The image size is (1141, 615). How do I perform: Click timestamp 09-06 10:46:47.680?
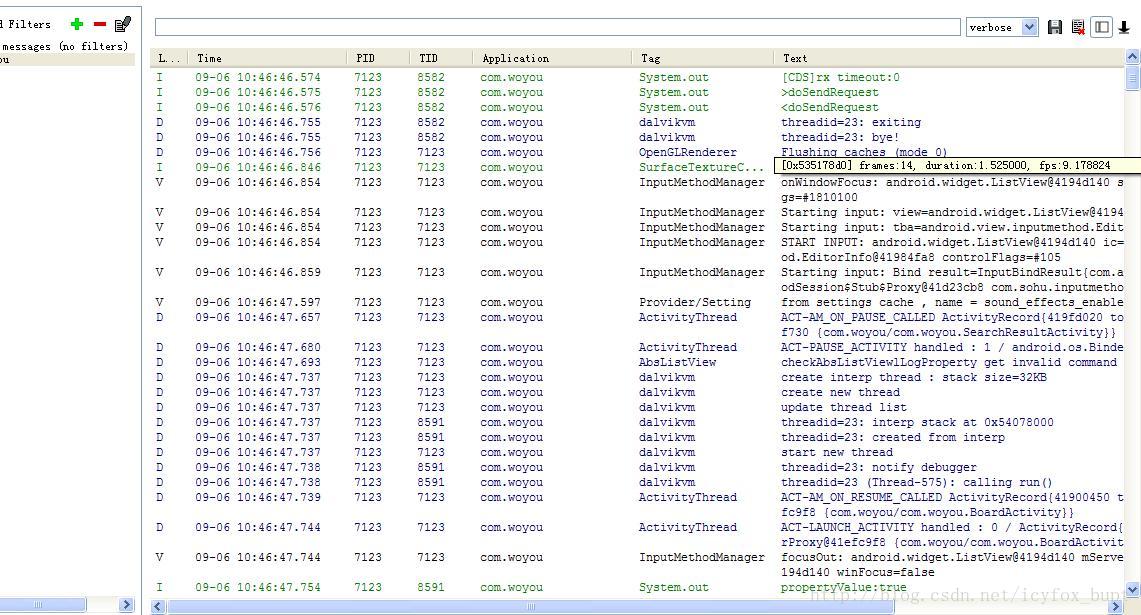click(x=258, y=347)
